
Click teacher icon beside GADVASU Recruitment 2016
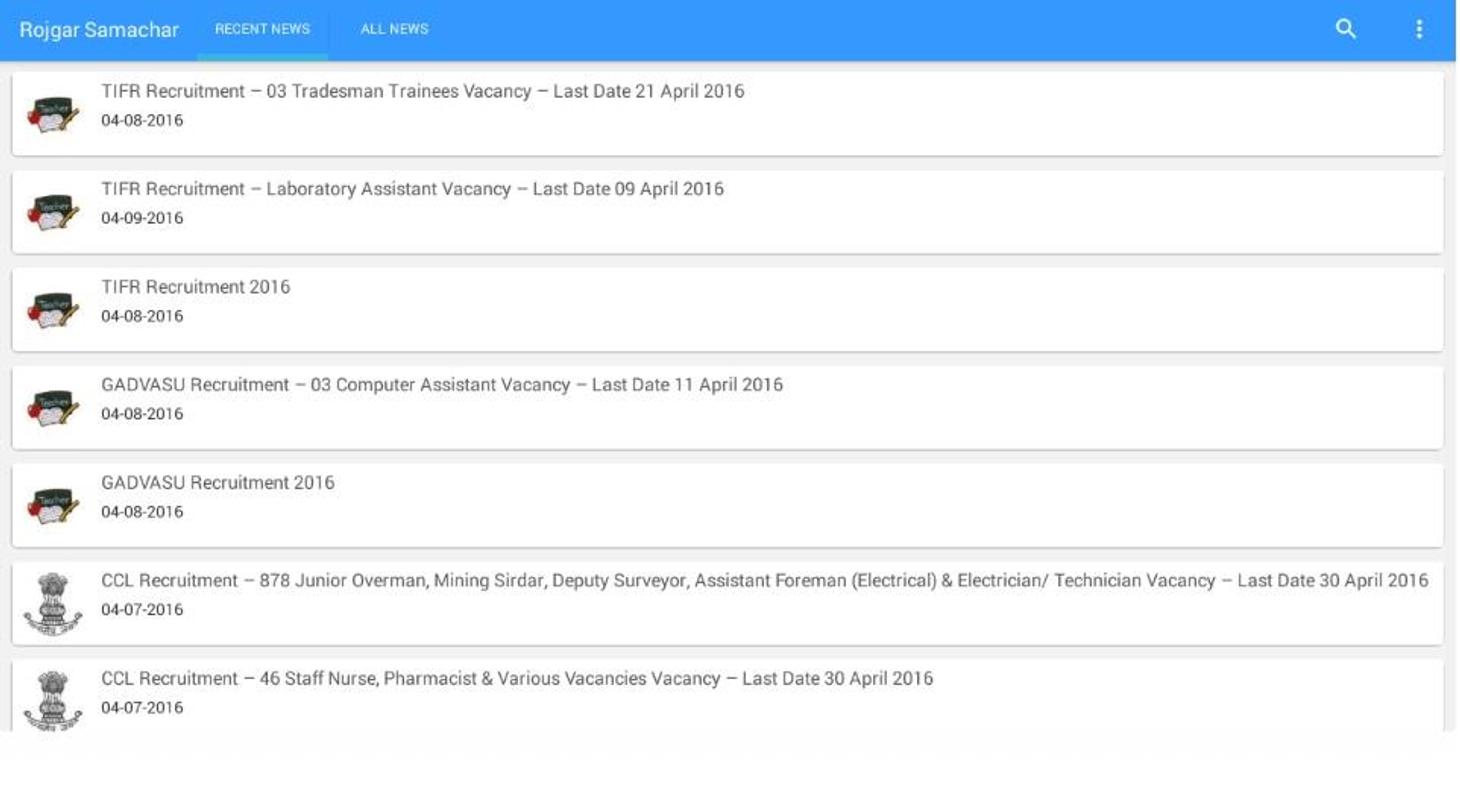point(53,506)
